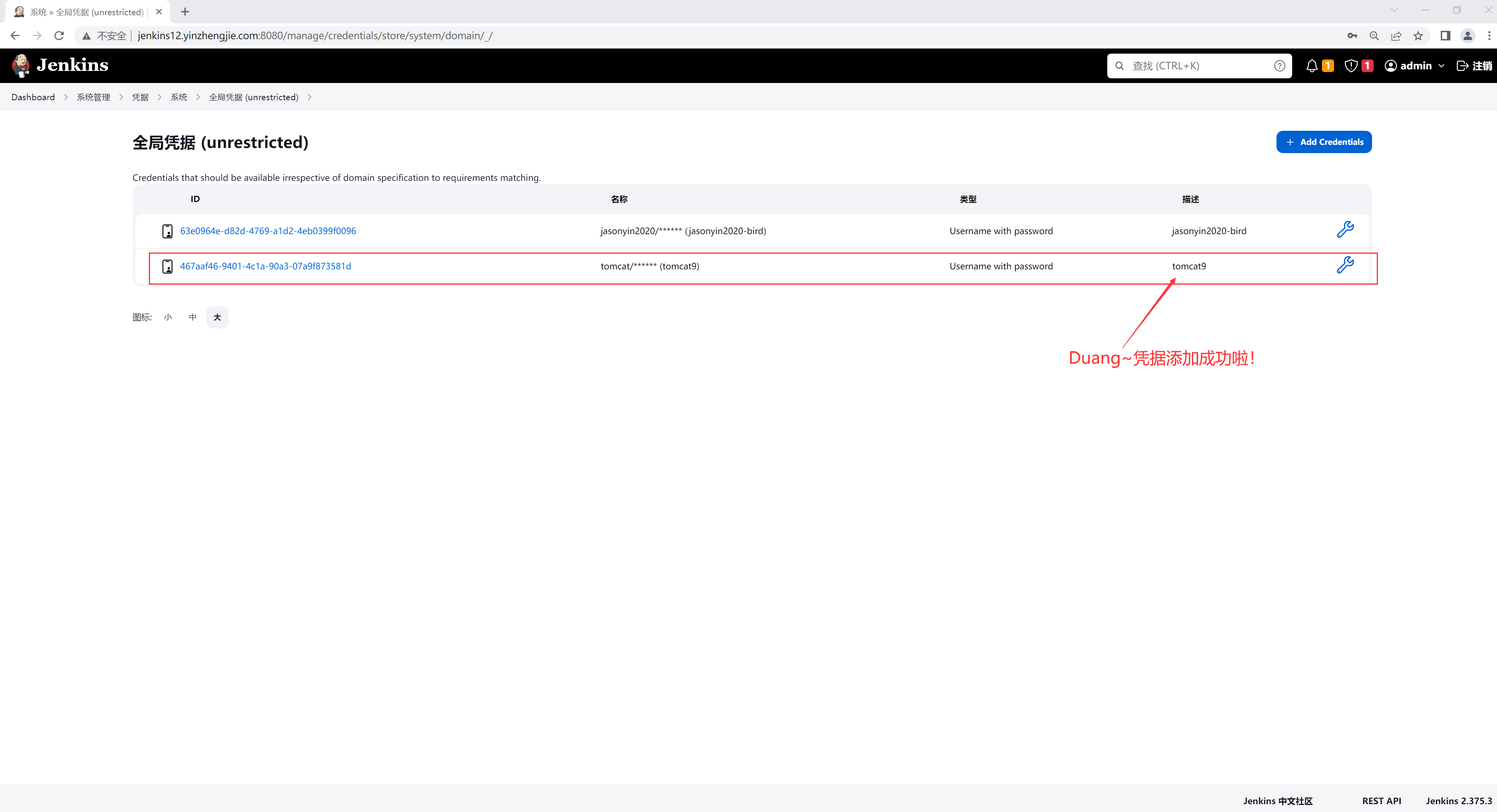Image resolution: width=1497 pixels, height=812 pixels.
Task: Expand chevron after Dashboard breadcrumb
Action: point(66,97)
